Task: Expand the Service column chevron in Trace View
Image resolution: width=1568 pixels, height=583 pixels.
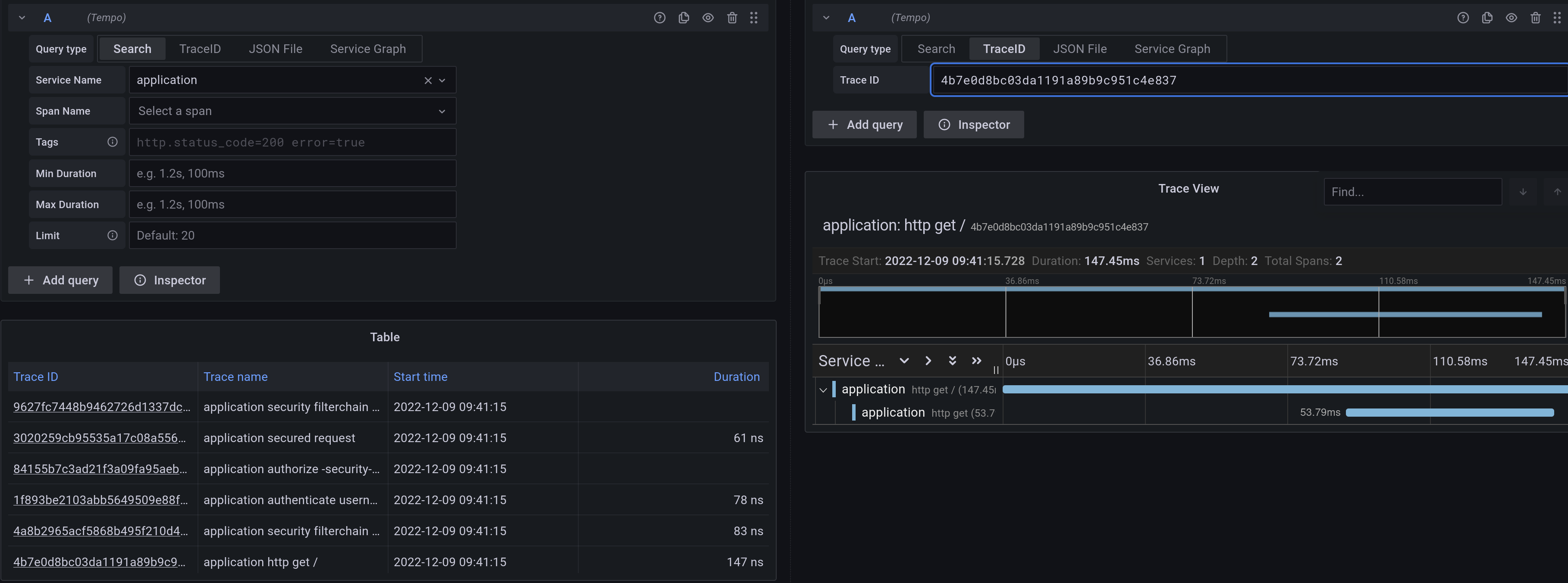Action: click(x=904, y=361)
